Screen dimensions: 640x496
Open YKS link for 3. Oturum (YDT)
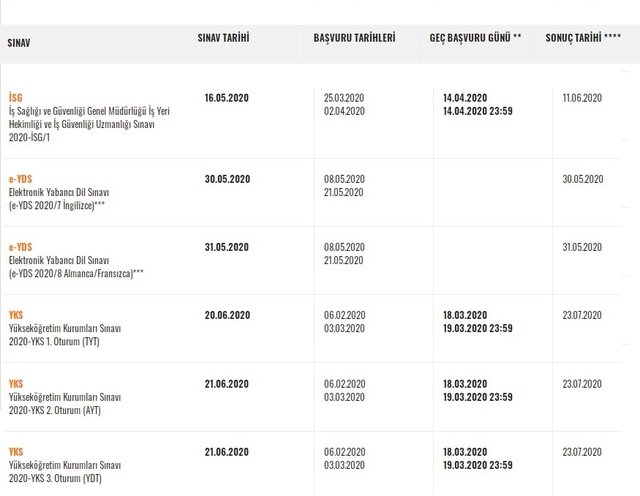point(15,451)
